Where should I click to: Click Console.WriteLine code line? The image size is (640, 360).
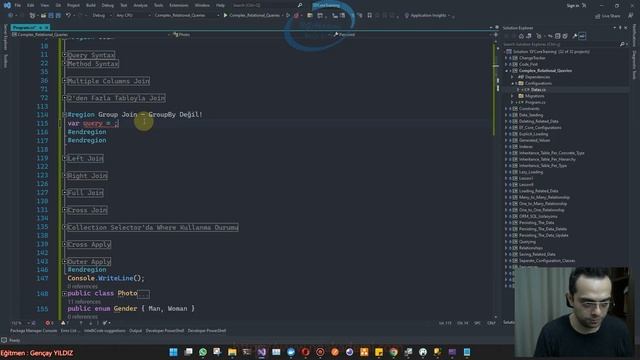(x=106, y=278)
